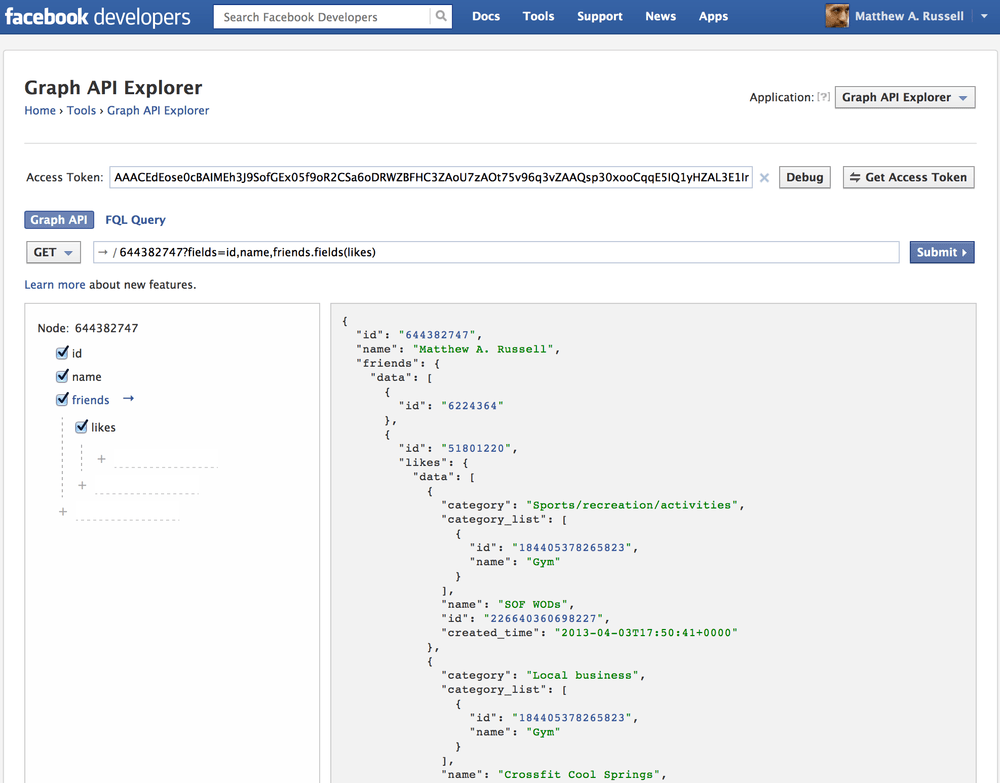Click Matthew A. Russell profile picture
1000x783 pixels.
[838, 16]
